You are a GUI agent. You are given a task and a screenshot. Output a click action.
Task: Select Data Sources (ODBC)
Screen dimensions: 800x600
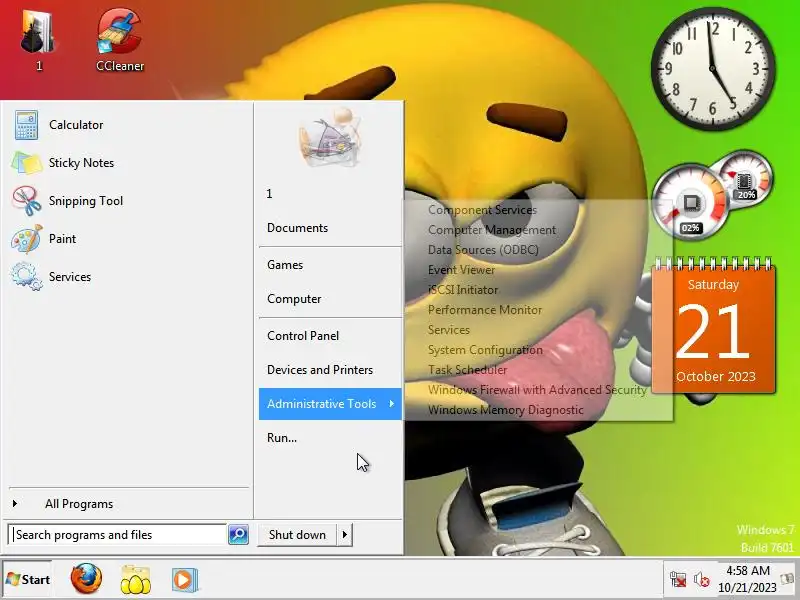pyautogui.click(x=538, y=250)
